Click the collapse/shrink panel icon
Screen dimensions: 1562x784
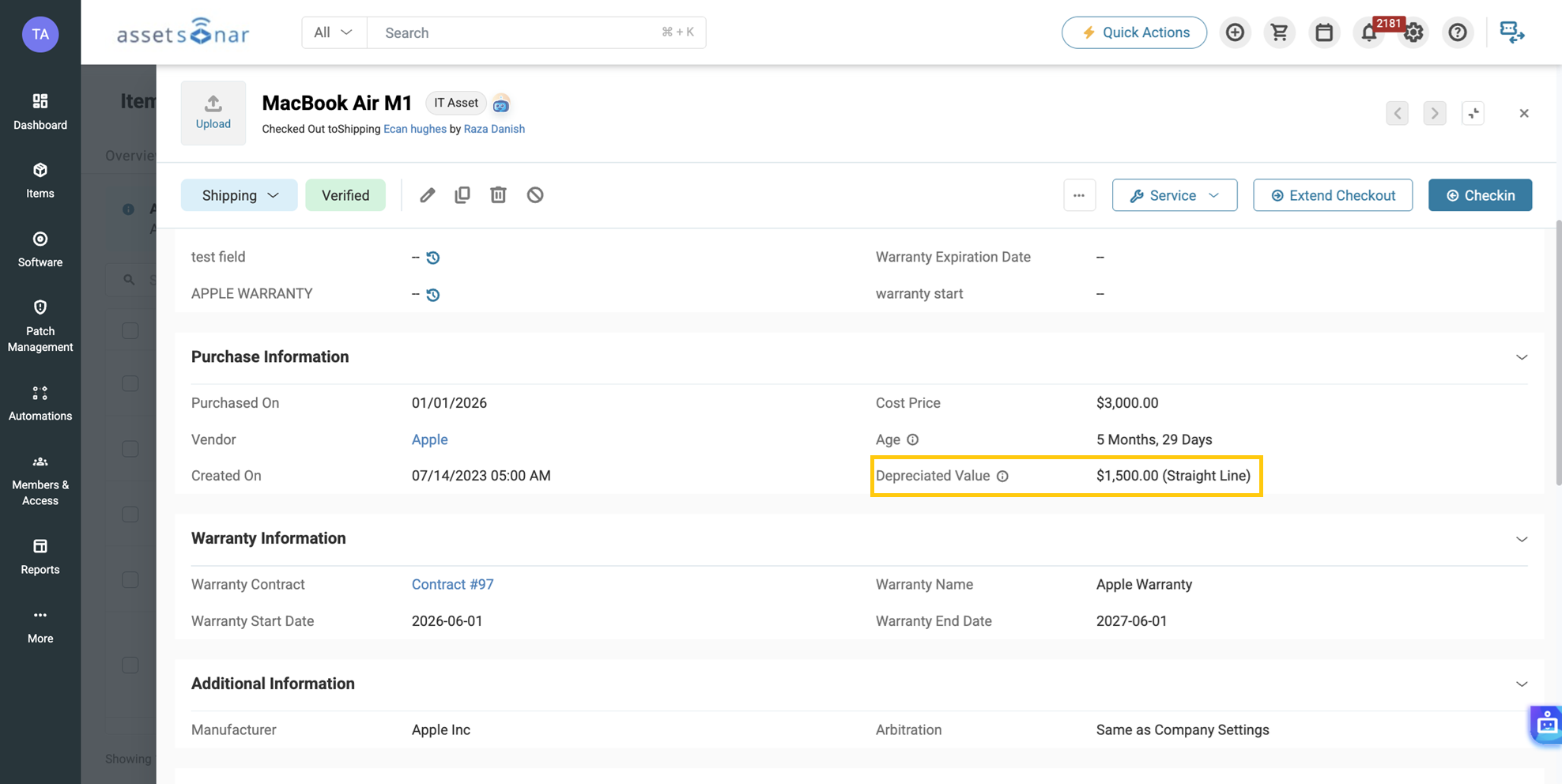pos(1473,113)
